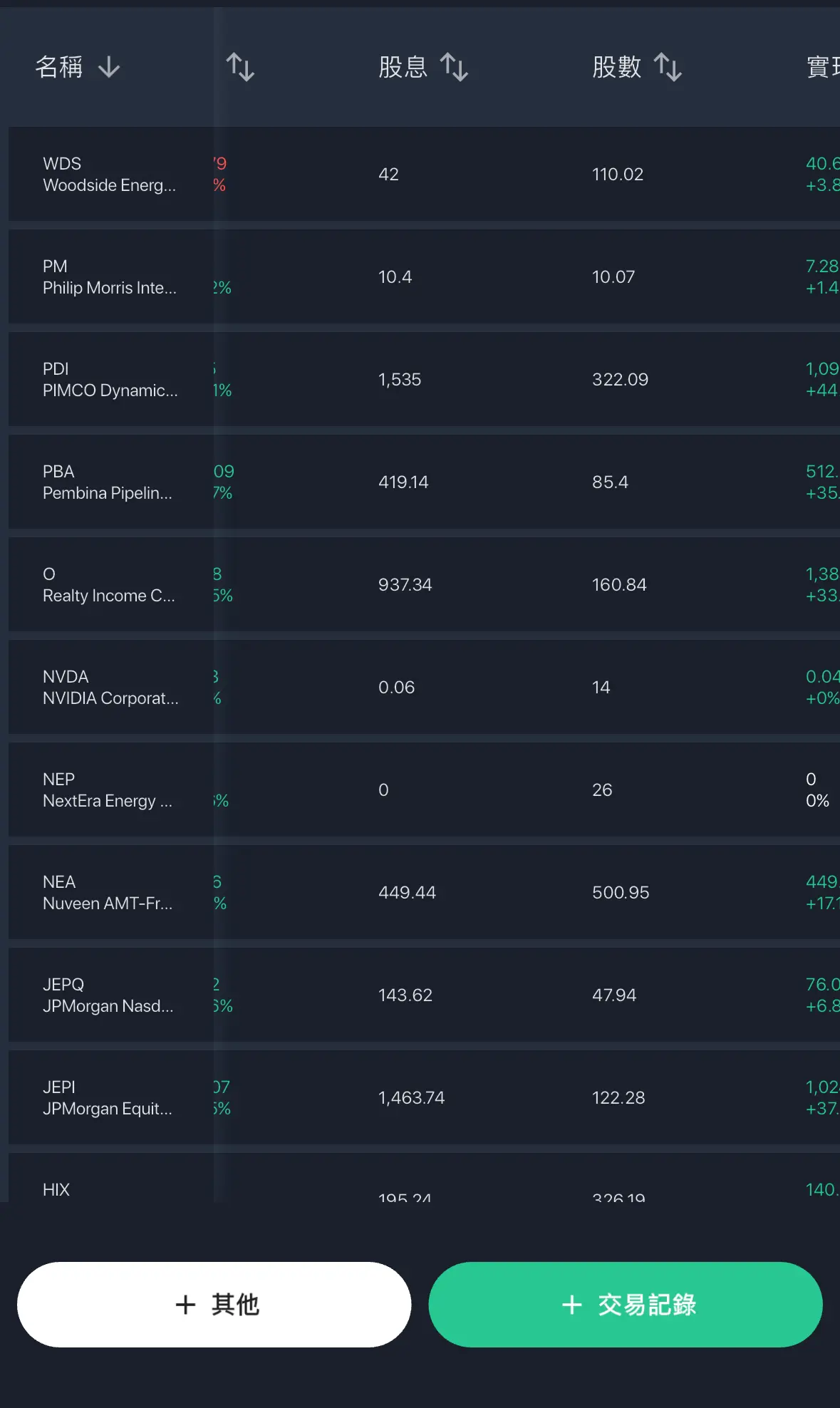
Task: Select the PM Philip Morris holding
Action: click(424, 276)
